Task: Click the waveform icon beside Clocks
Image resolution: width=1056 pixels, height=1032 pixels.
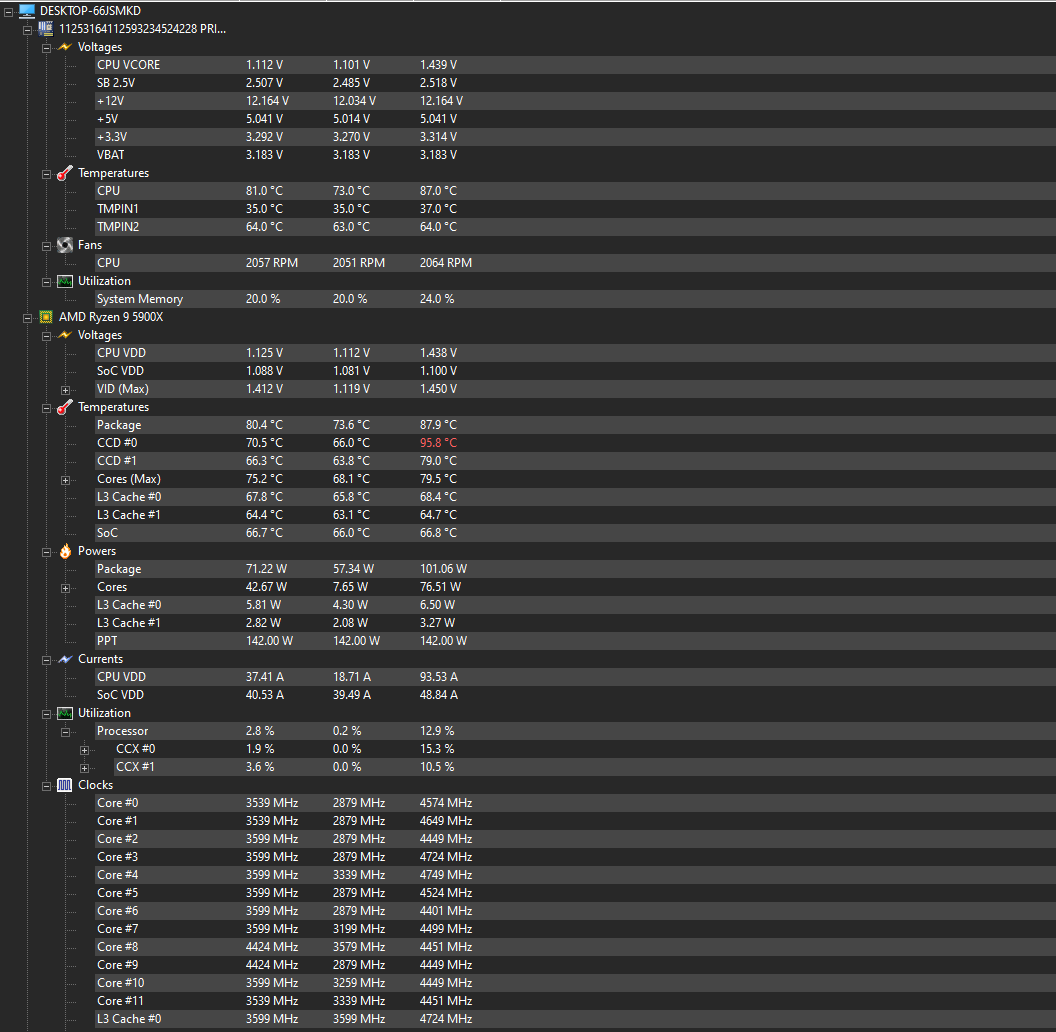Action: click(65, 785)
